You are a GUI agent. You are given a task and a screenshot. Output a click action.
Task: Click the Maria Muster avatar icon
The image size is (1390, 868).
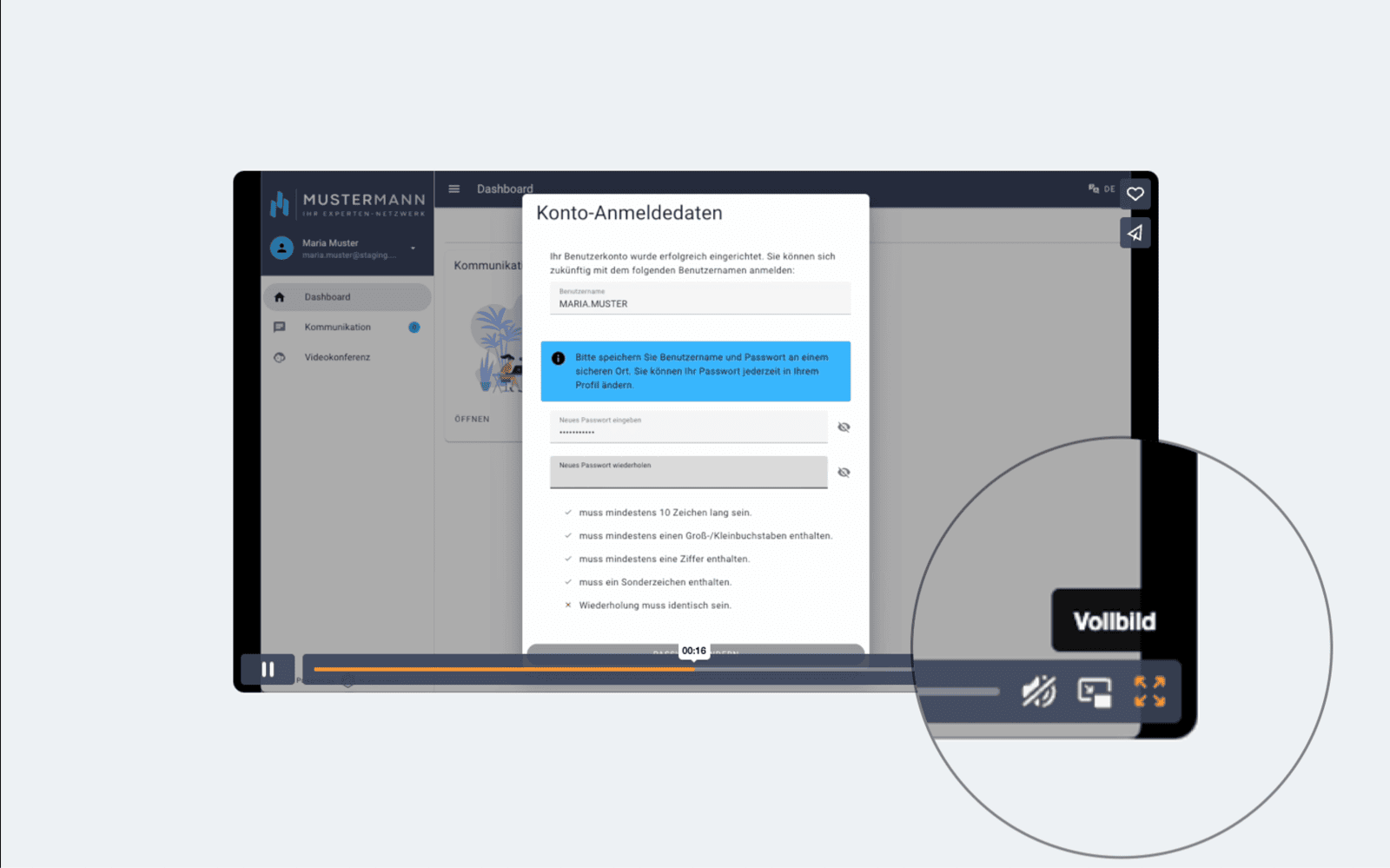pos(281,248)
